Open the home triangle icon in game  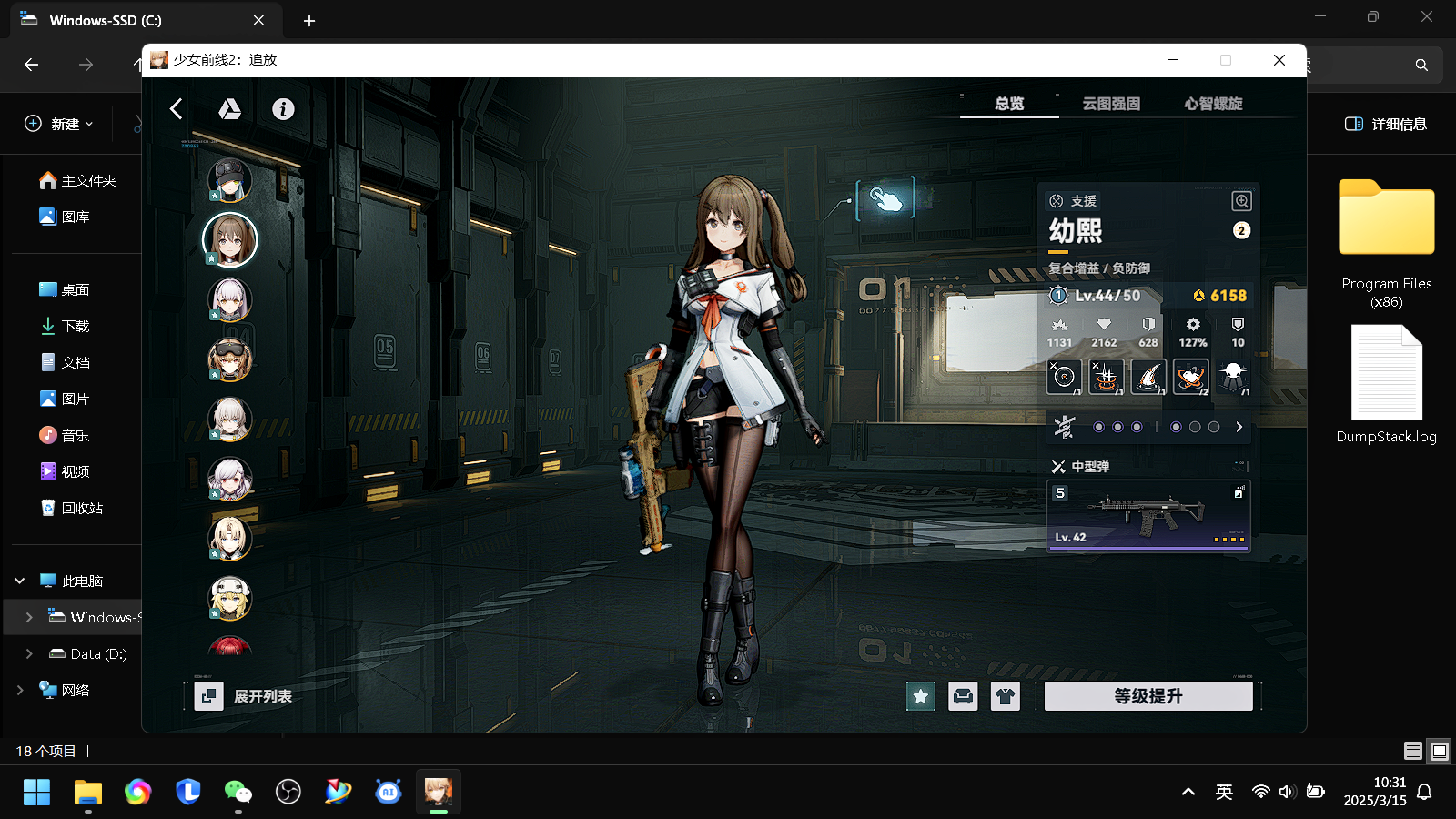(x=229, y=109)
